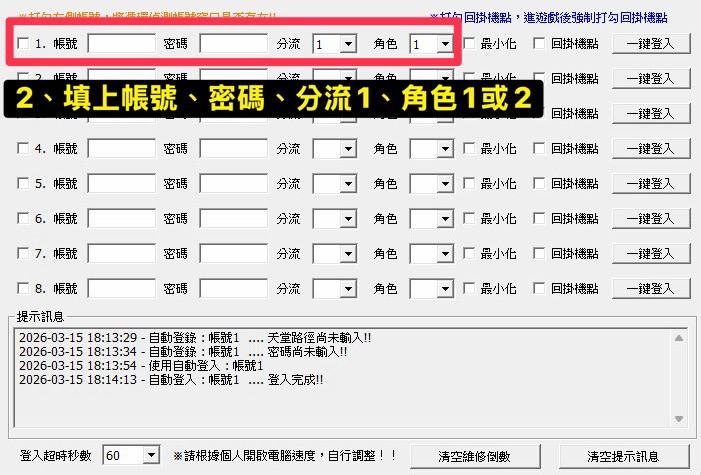Open row 5 分流 combo box
701x475 pixels.
pyautogui.click(x=348, y=183)
